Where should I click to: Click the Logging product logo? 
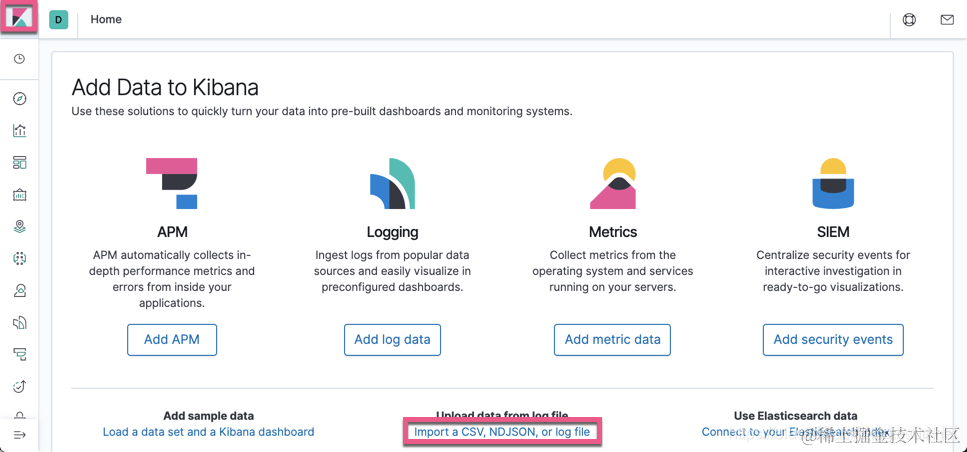(392, 183)
